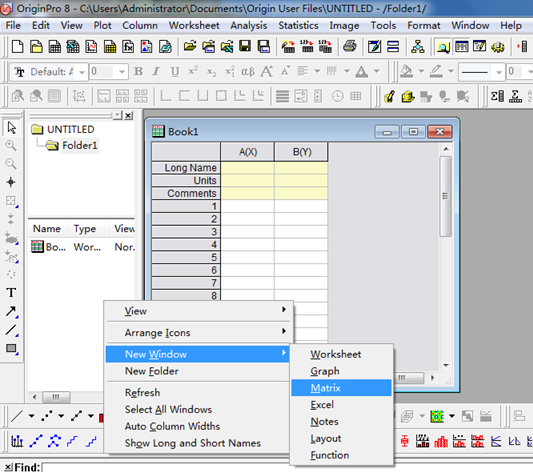Choose Notes from New Window submenu
The height and width of the screenshot is (472, 533).
click(x=341, y=421)
